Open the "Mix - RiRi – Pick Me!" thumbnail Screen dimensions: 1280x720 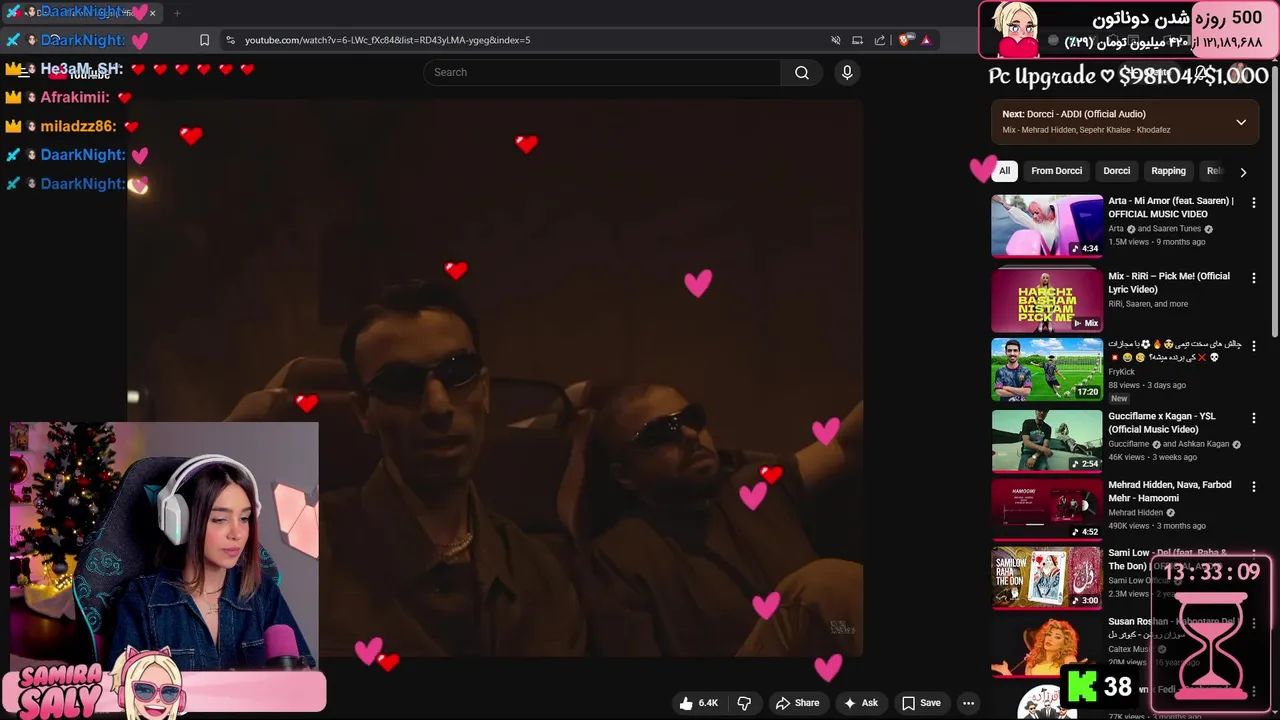coord(1047,298)
